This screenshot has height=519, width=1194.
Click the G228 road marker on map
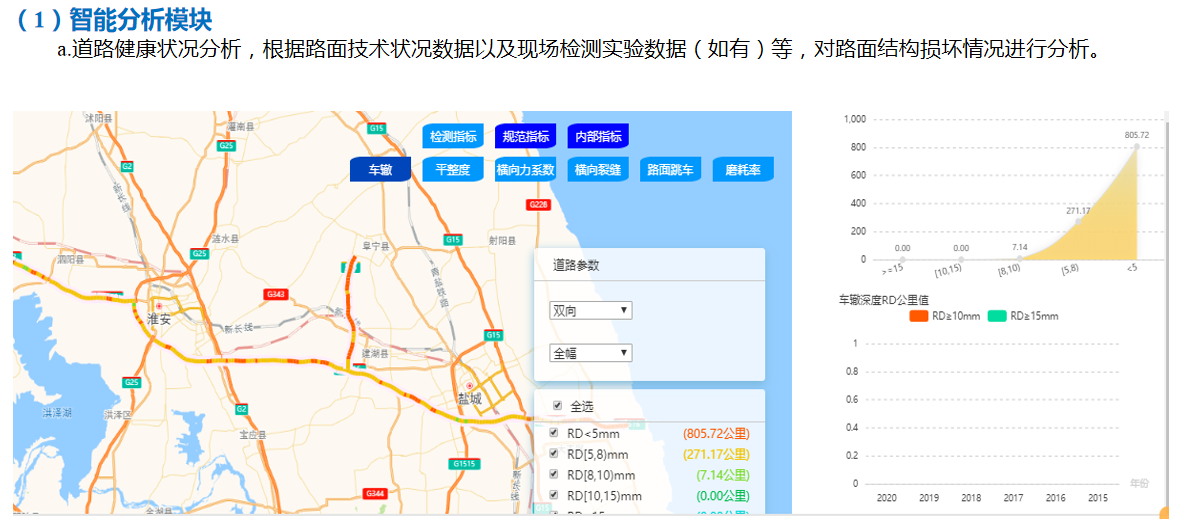[x=538, y=205]
